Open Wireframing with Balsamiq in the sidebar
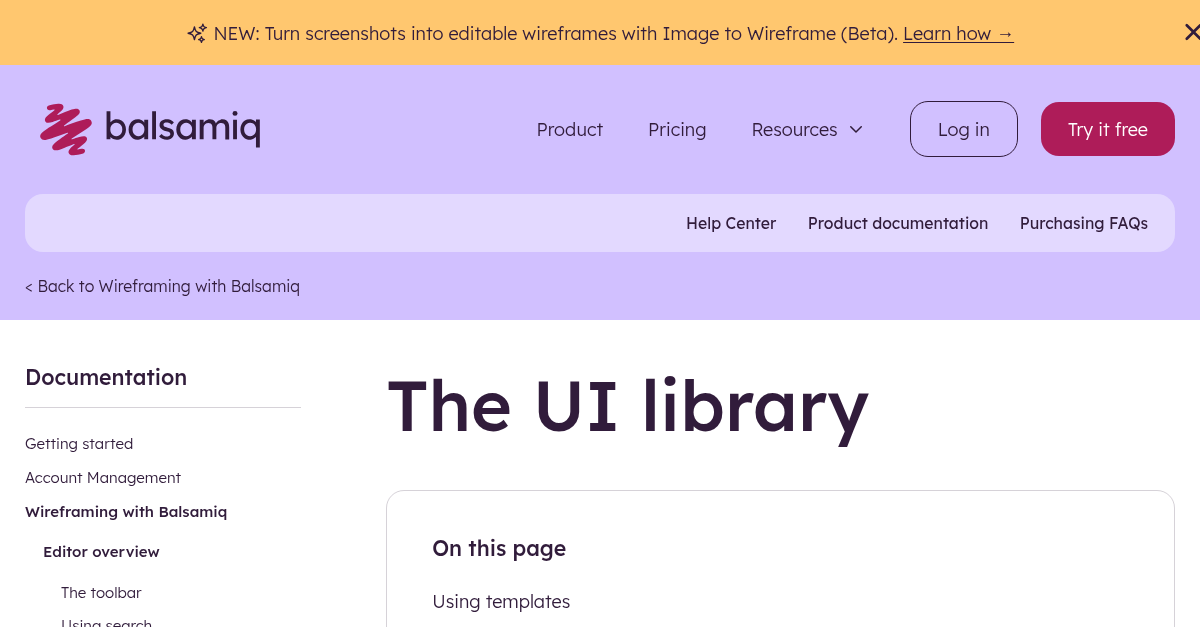Image resolution: width=1200 pixels, height=627 pixels. click(126, 511)
